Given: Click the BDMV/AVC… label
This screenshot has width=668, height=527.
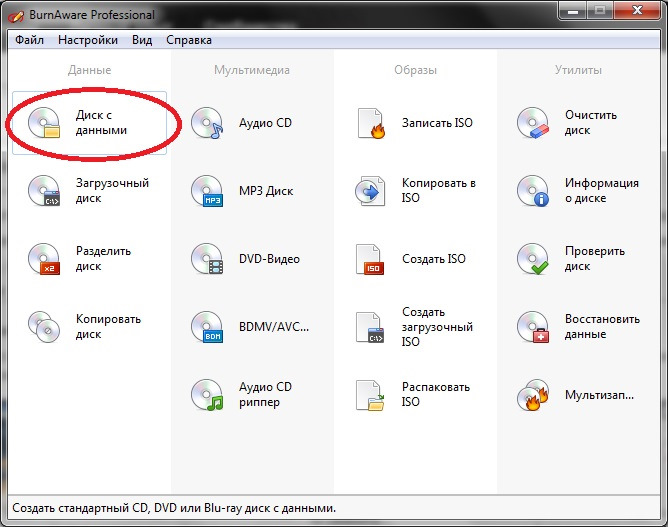Looking at the screenshot, I should pyautogui.click(x=274, y=327).
